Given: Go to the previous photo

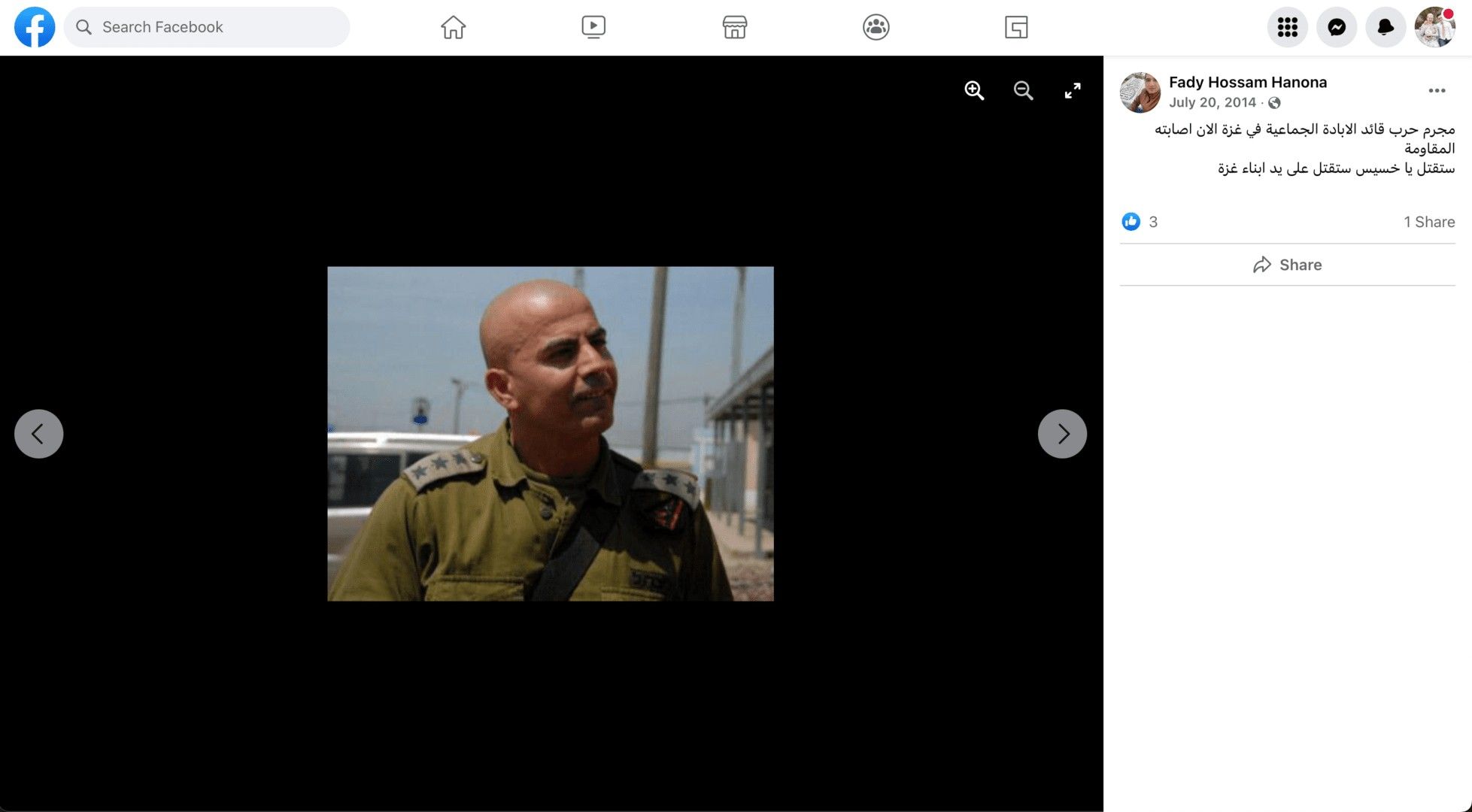Looking at the screenshot, I should point(38,434).
